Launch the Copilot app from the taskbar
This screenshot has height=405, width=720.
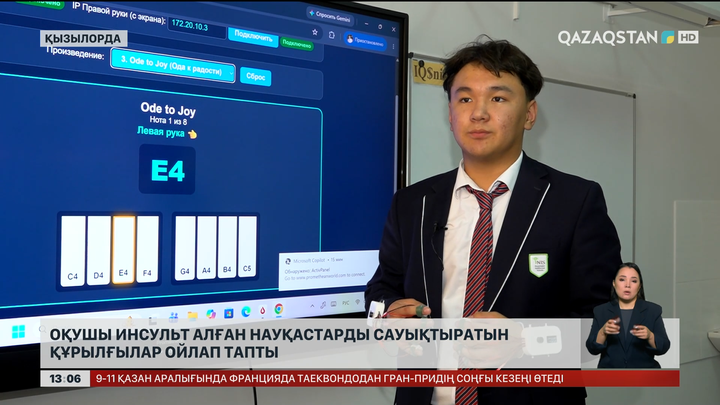pyautogui.click(x=211, y=314)
